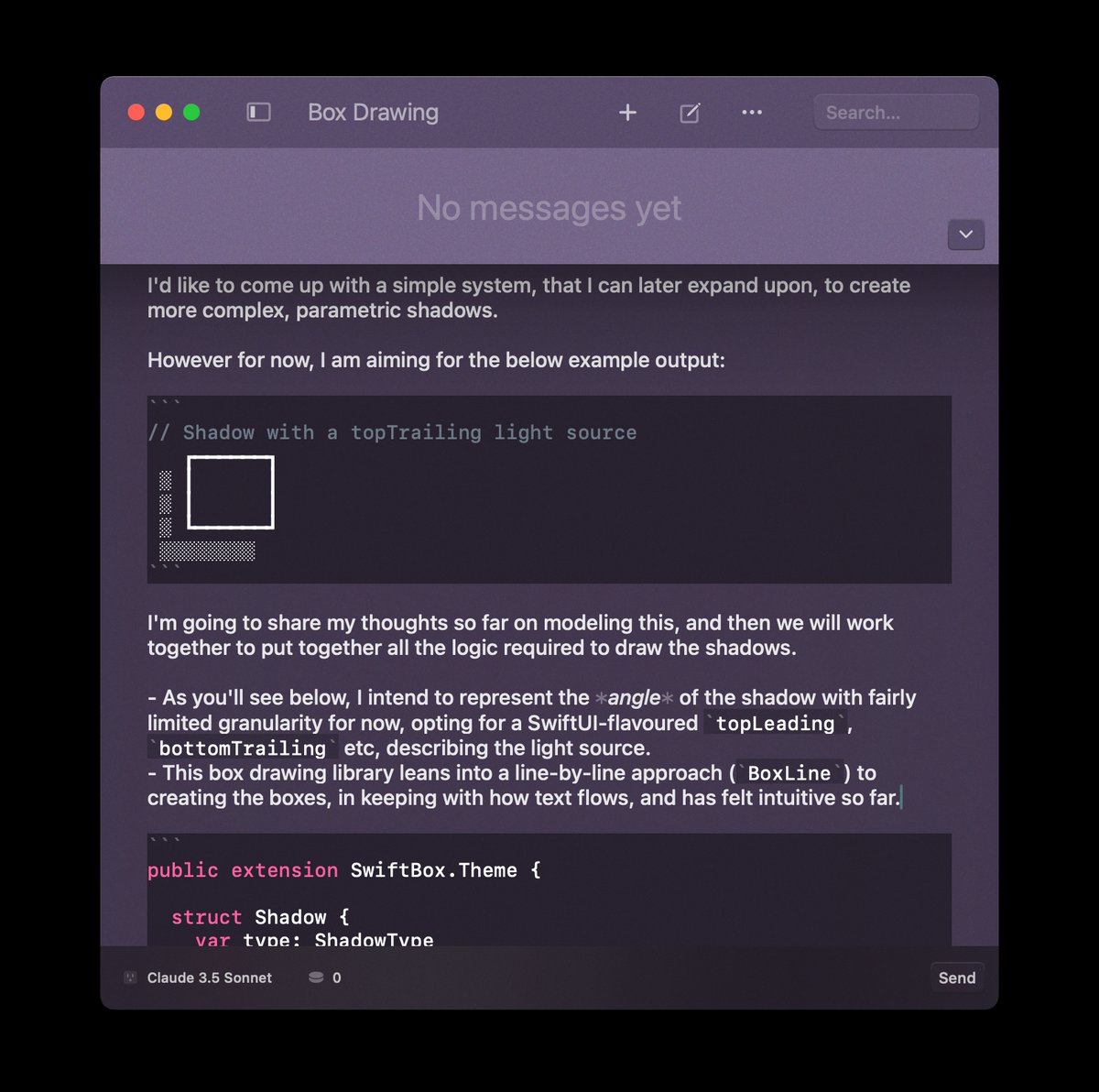This screenshot has width=1099, height=1092.
Task: Click the Box Drawing window title
Action: click(373, 112)
